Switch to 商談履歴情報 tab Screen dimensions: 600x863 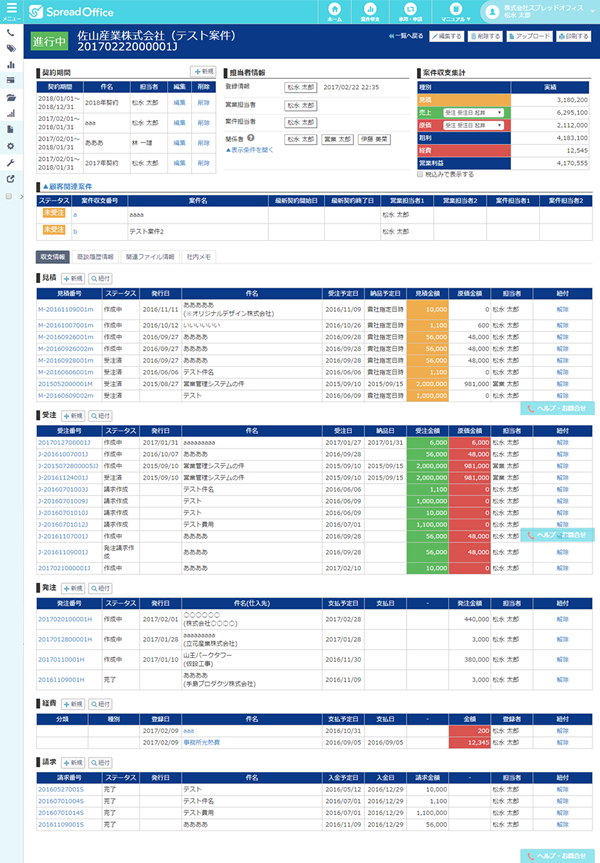[95, 257]
